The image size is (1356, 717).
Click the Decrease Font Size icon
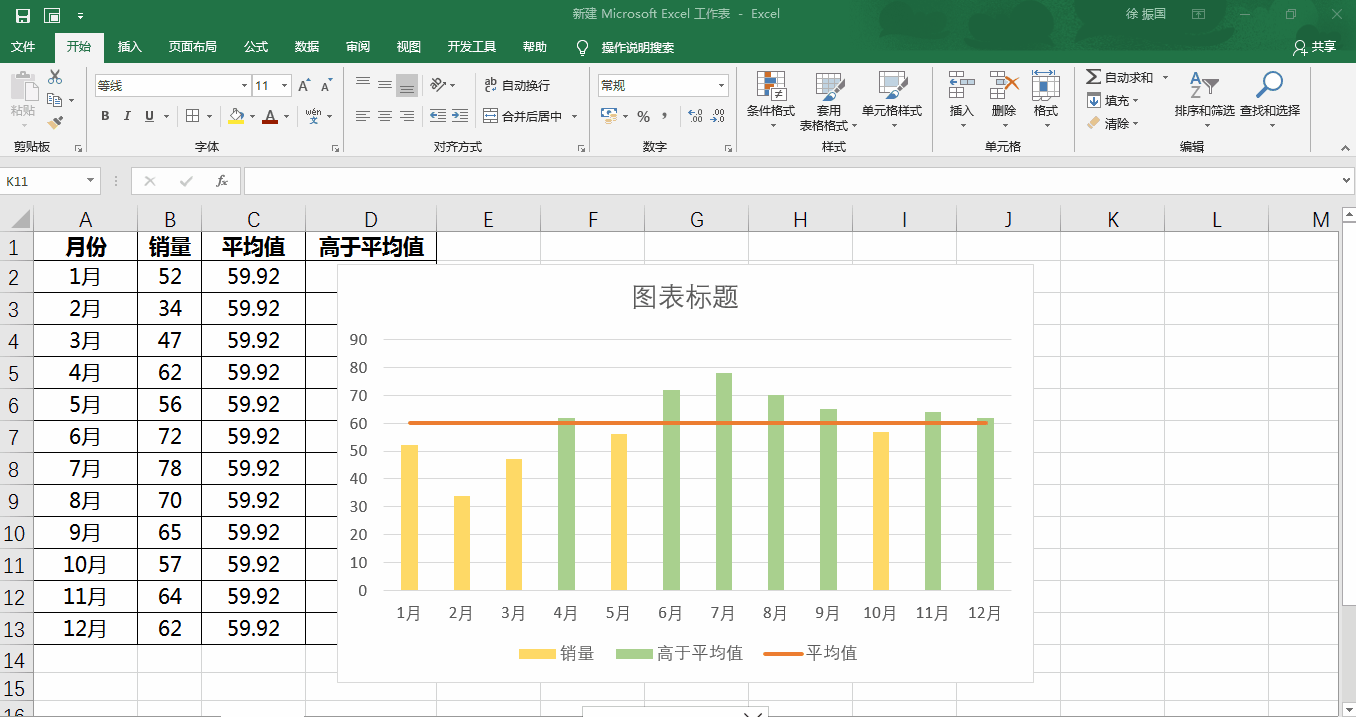(x=327, y=86)
